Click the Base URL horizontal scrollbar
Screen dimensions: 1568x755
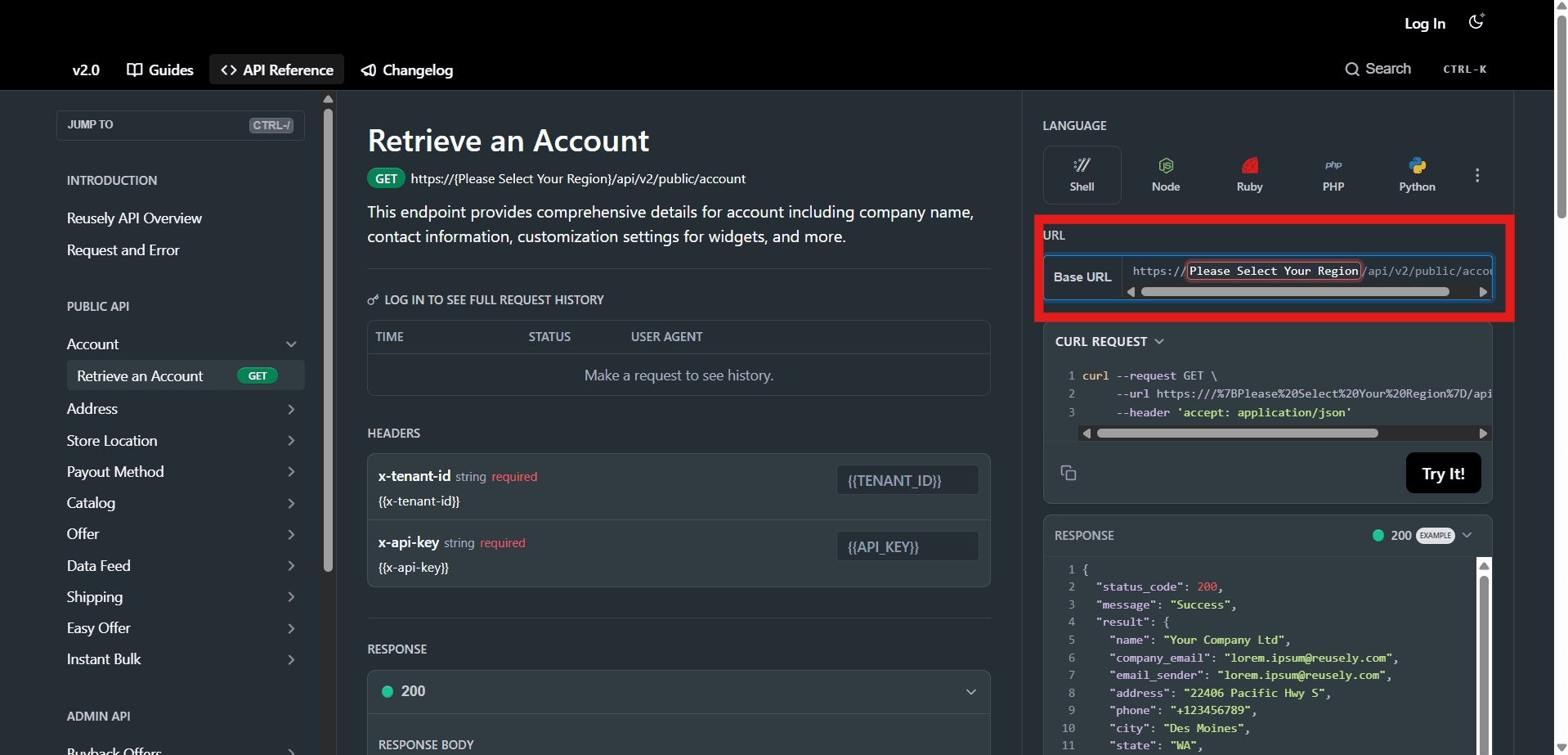click(1295, 292)
